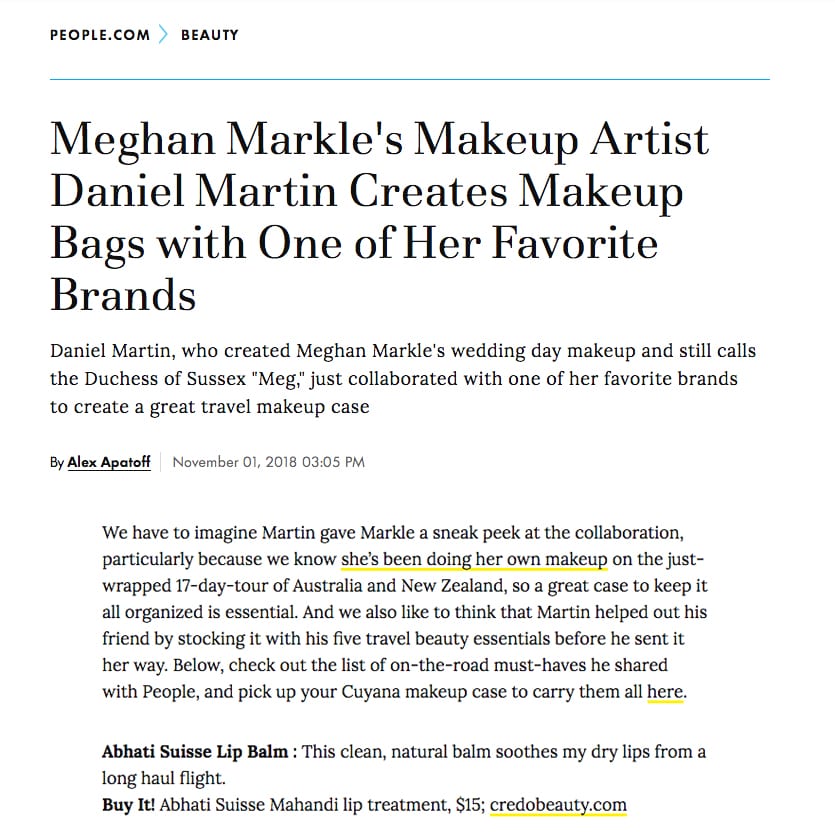
Task: Open author Alex Apatoff's profile link
Action: coord(109,462)
